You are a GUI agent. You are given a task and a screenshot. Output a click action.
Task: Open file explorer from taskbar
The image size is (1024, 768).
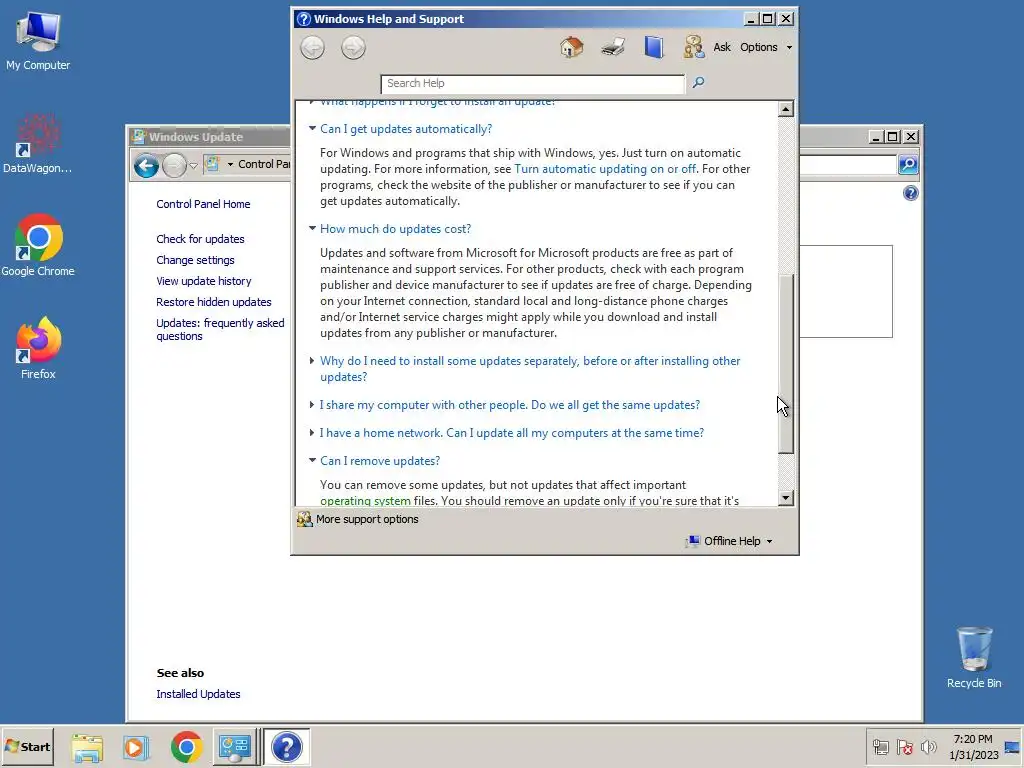(x=87, y=747)
